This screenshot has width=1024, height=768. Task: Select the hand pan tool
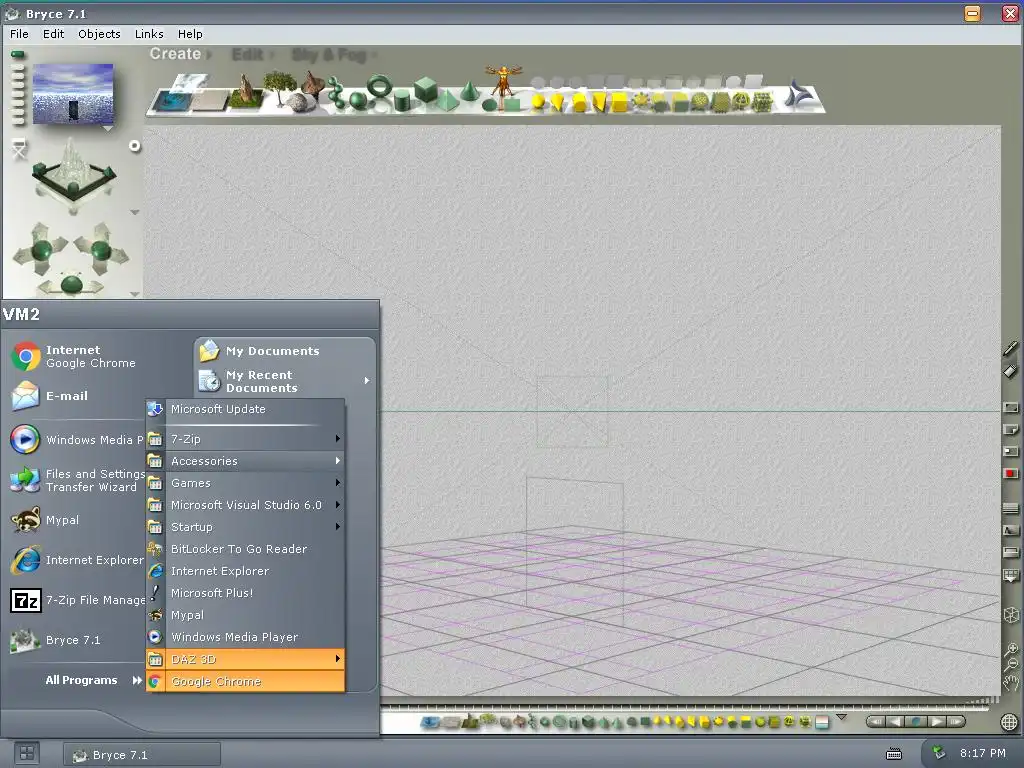coord(1011,683)
